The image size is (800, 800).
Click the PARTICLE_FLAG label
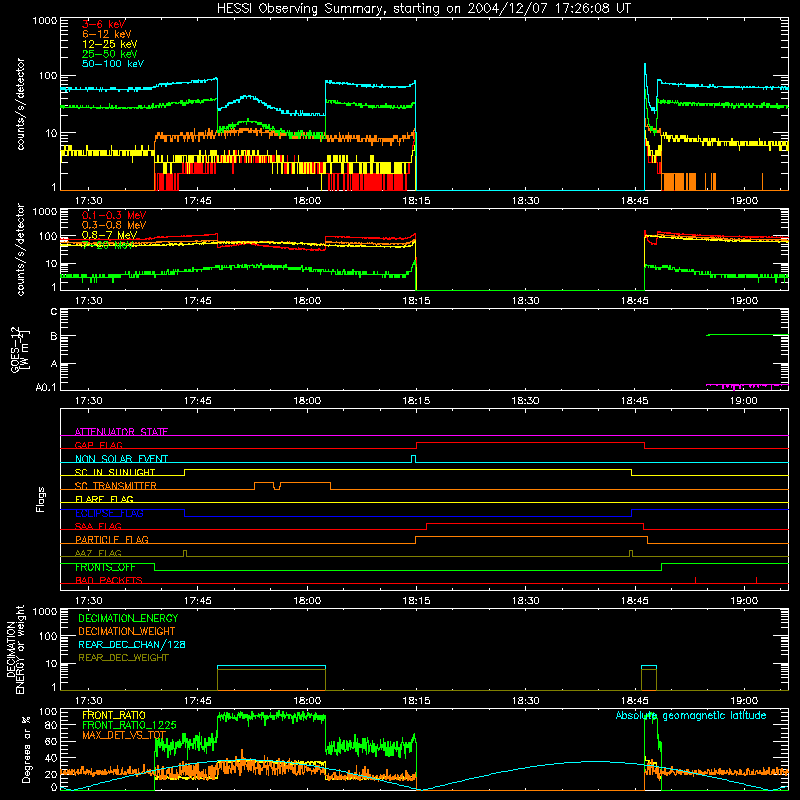pos(112,540)
